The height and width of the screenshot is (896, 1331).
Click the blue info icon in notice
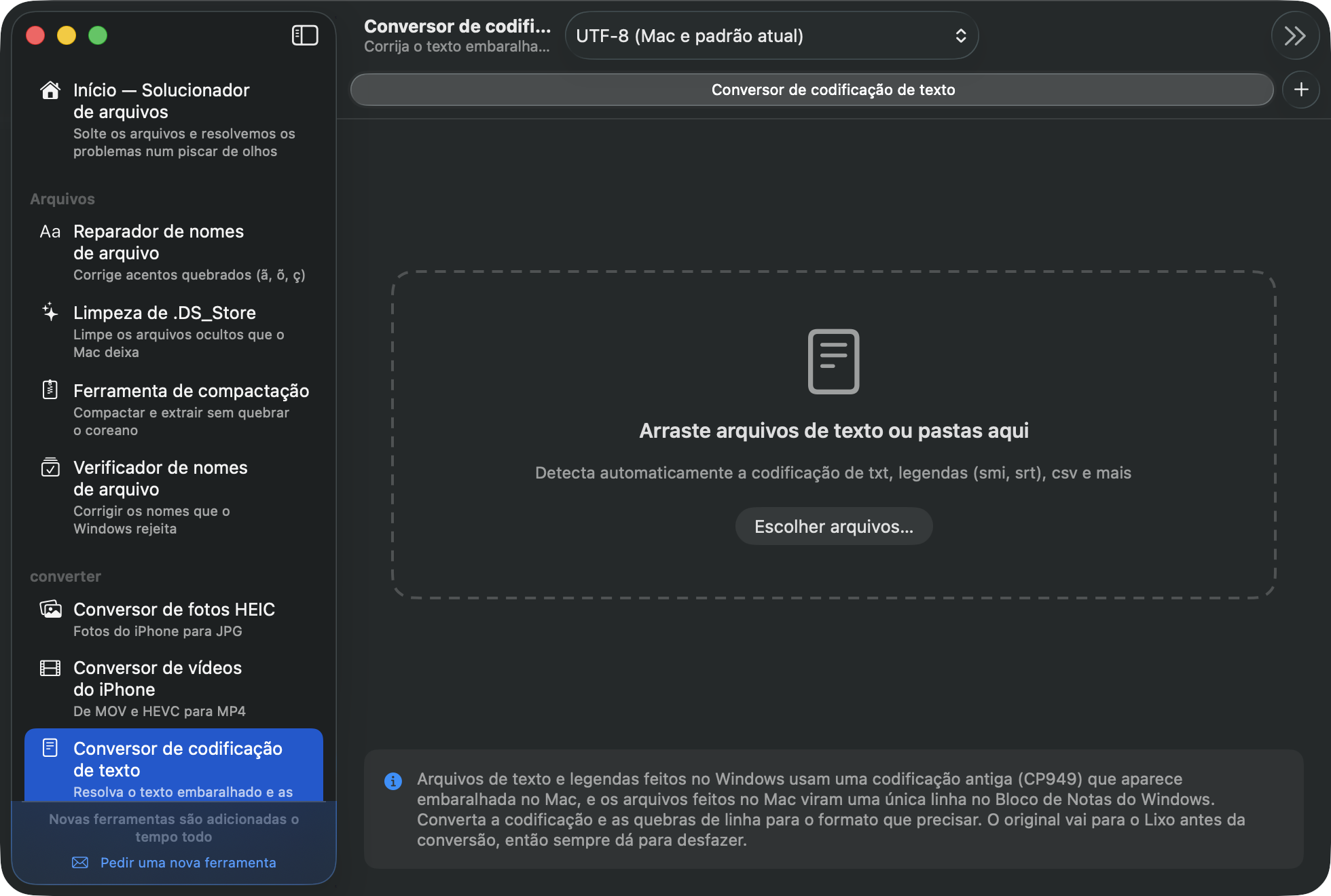(x=393, y=781)
